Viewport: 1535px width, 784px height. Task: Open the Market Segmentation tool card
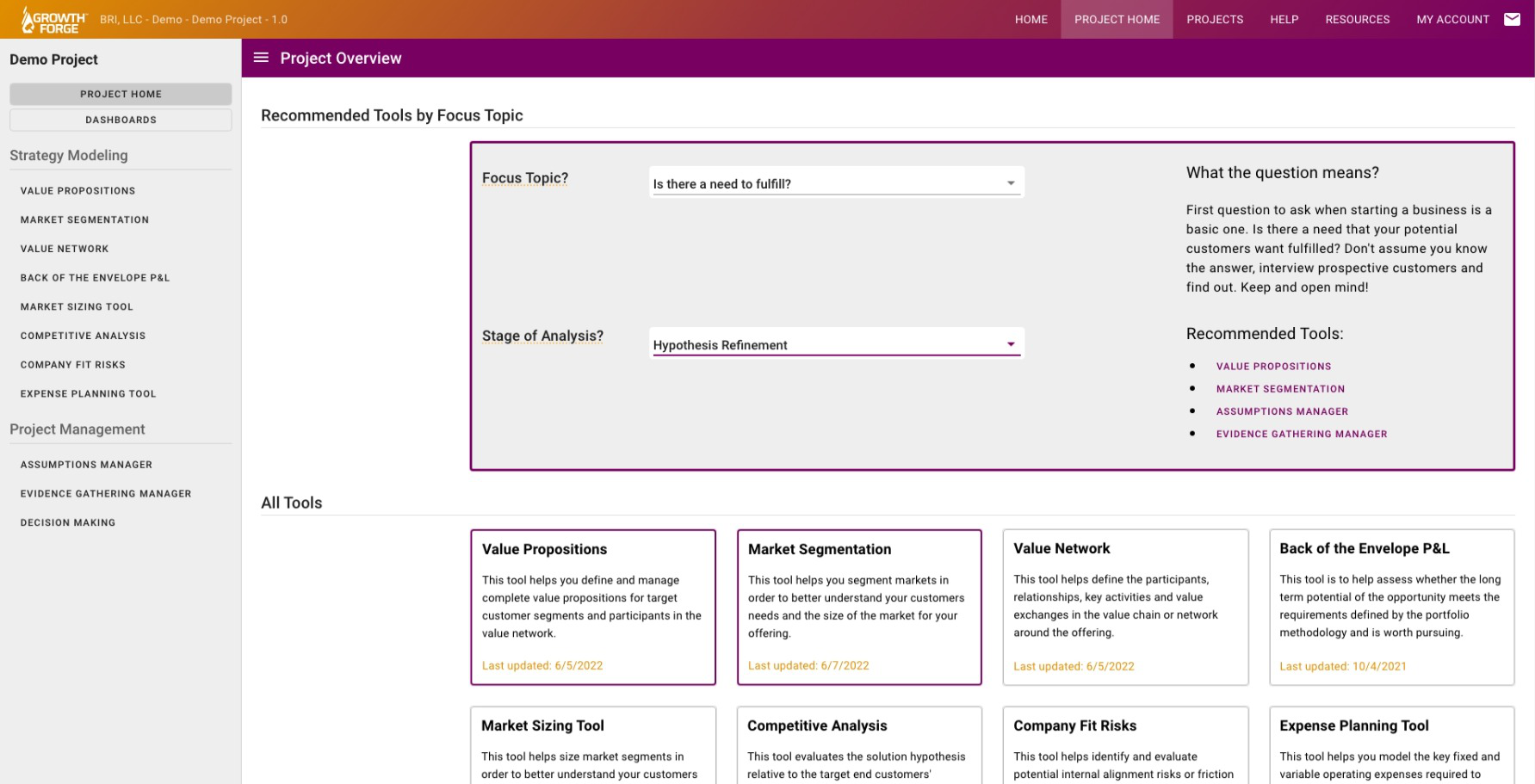point(859,607)
